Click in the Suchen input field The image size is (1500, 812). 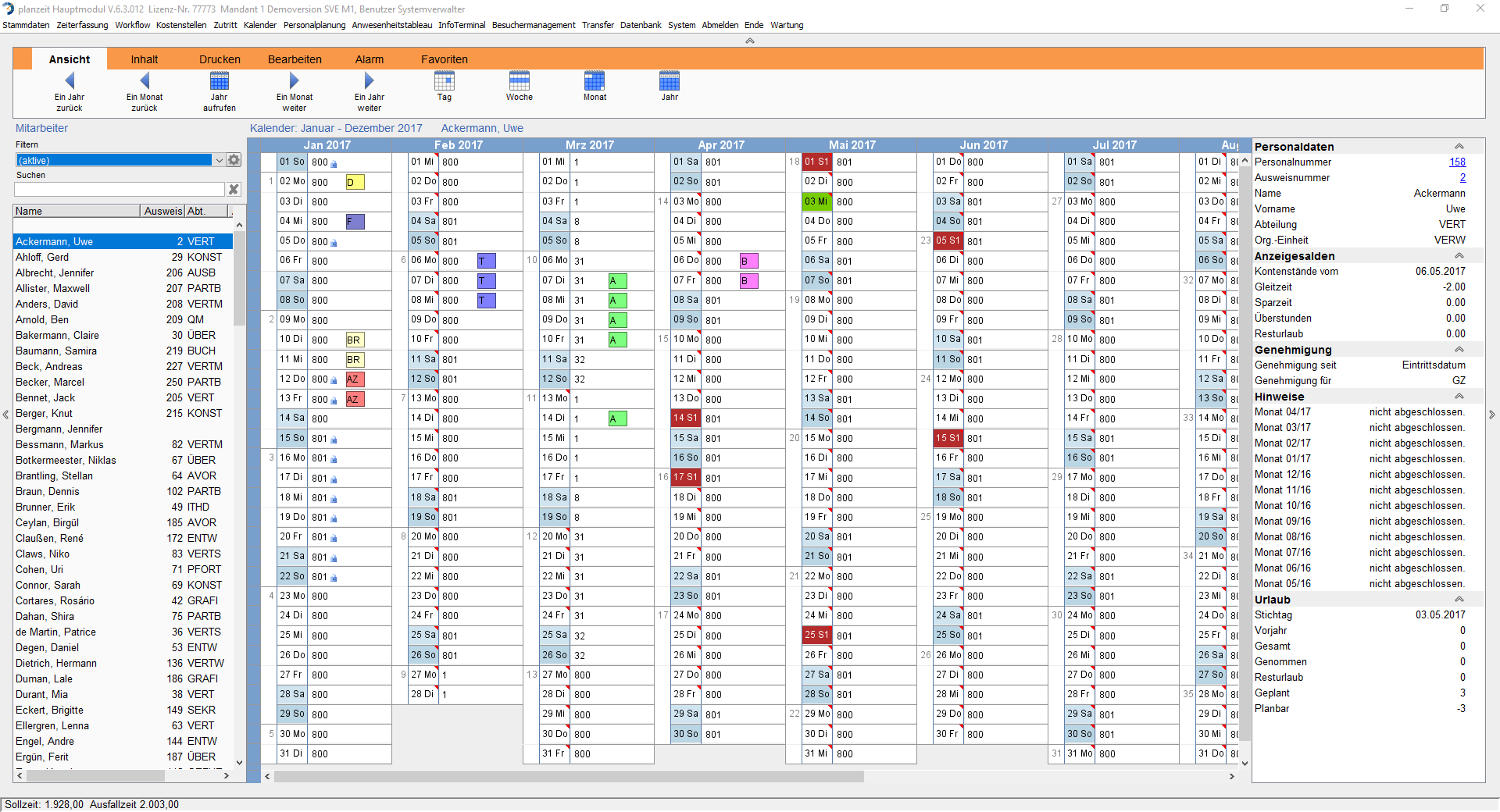pos(119,190)
